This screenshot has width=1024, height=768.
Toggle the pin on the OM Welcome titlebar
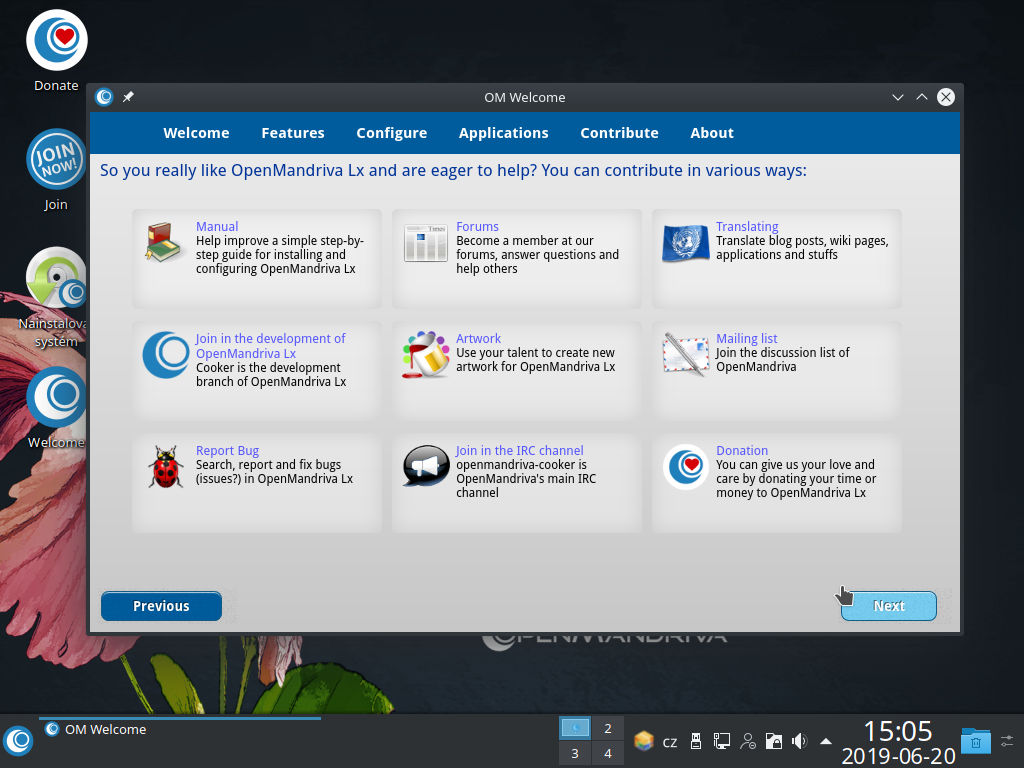pyautogui.click(x=128, y=97)
